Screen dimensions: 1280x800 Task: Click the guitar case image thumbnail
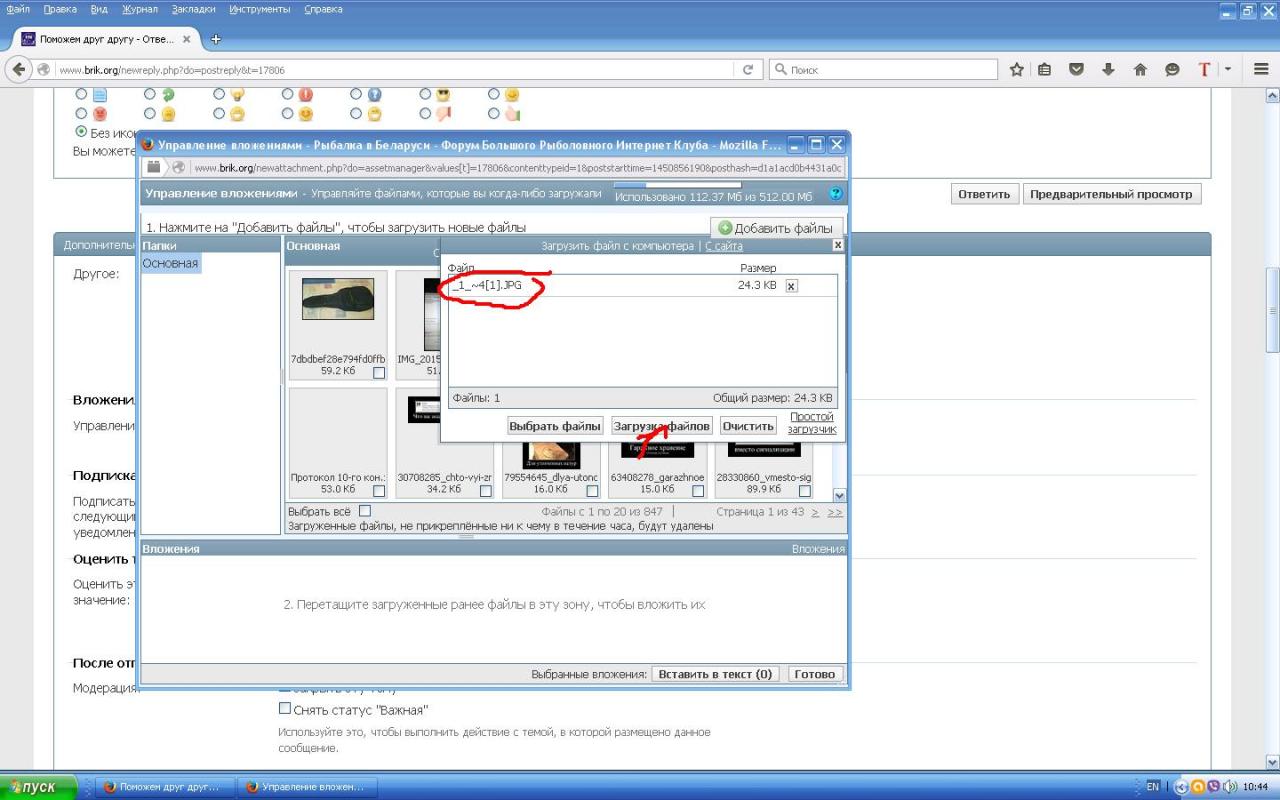(x=338, y=299)
